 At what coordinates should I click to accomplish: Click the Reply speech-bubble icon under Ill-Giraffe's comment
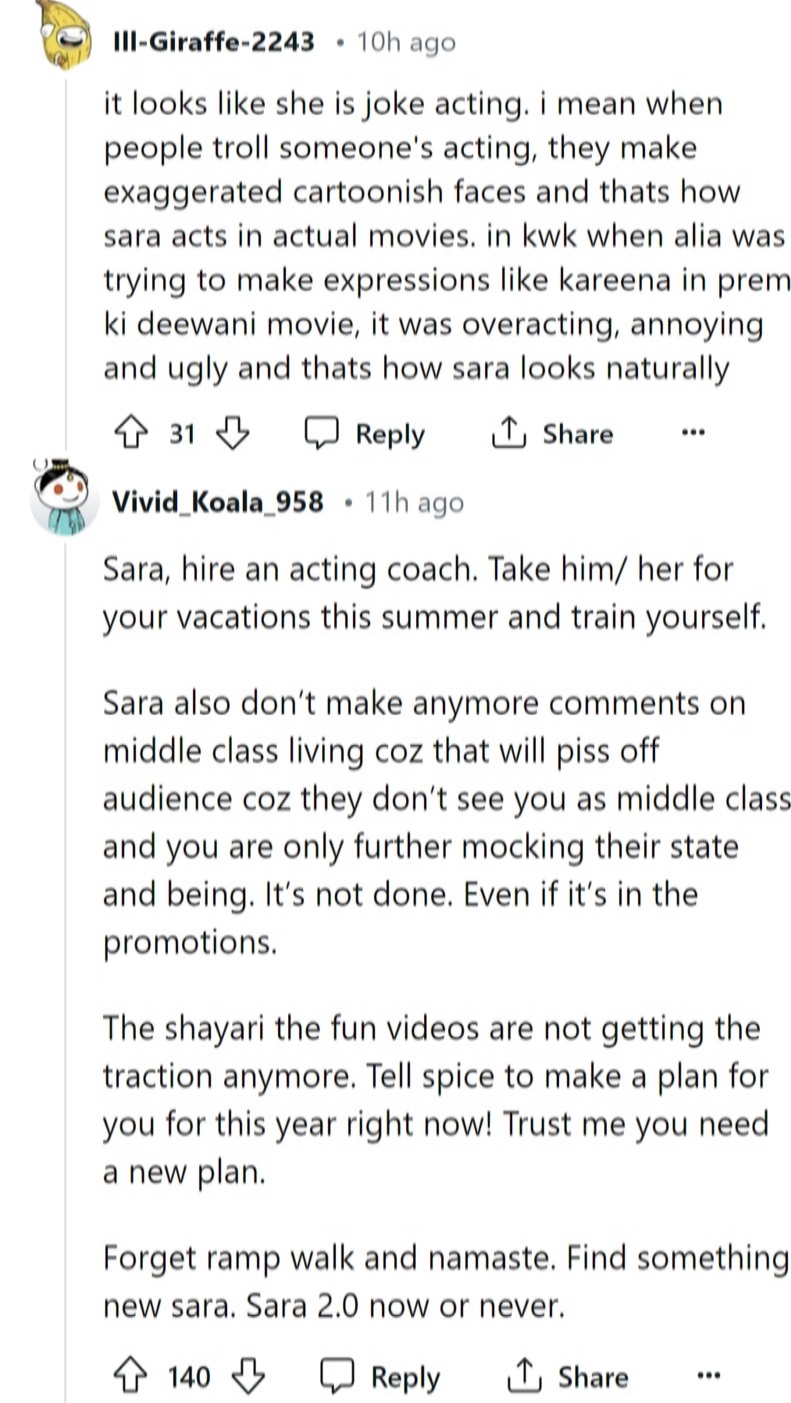tap(323, 432)
